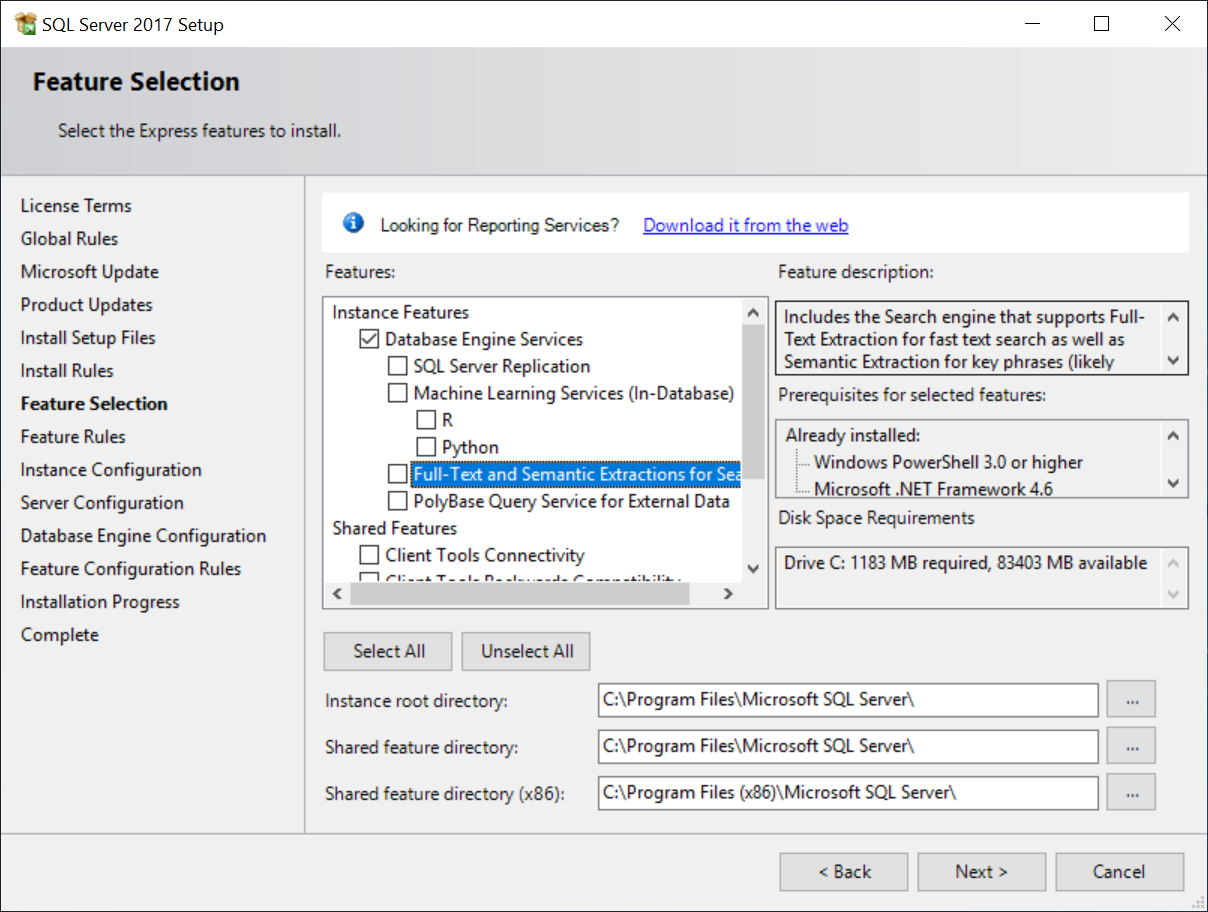Click the SQL Server Setup title bar icon
The width and height of the screenshot is (1208, 912).
click(x=26, y=24)
